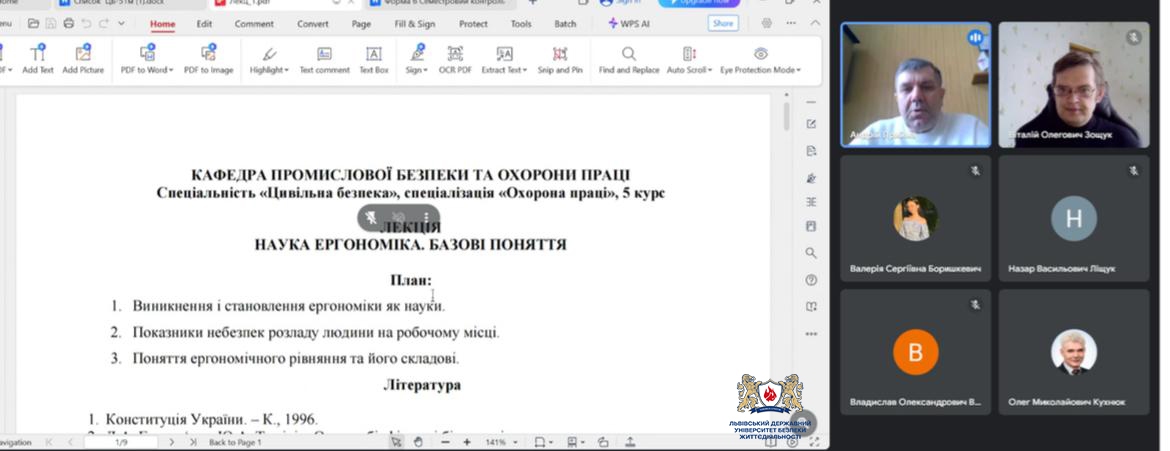This screenshot has height=451, width=1170.
Task: Open Find and Replace
Action: [x=629, y=59]
